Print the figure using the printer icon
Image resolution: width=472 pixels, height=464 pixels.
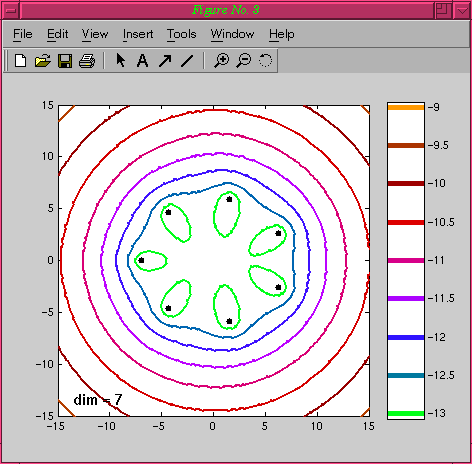87,61
